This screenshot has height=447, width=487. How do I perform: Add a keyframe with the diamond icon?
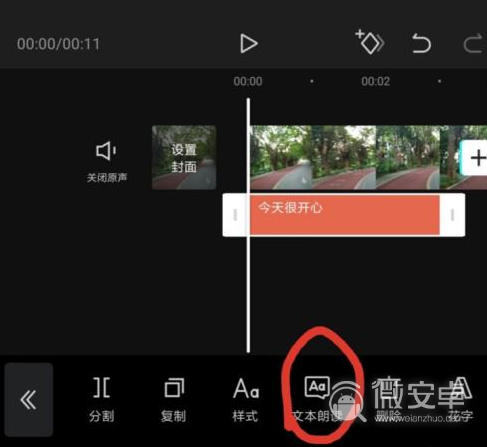(370, 42)
